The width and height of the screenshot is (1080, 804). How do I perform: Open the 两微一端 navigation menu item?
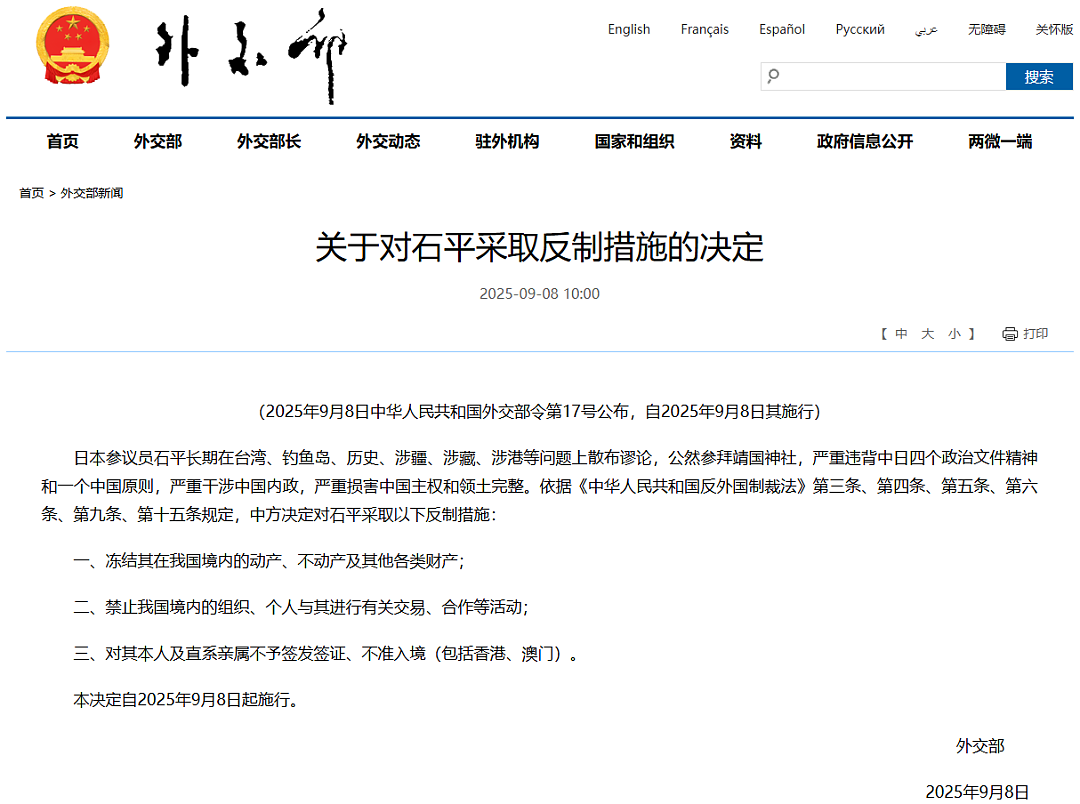click(999, 141)
